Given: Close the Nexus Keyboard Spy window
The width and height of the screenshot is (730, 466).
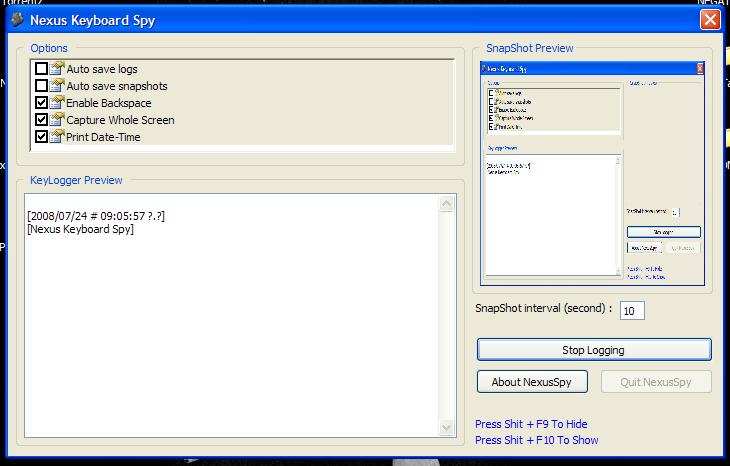Looking at the screenshot, I should tap(710, 20).
